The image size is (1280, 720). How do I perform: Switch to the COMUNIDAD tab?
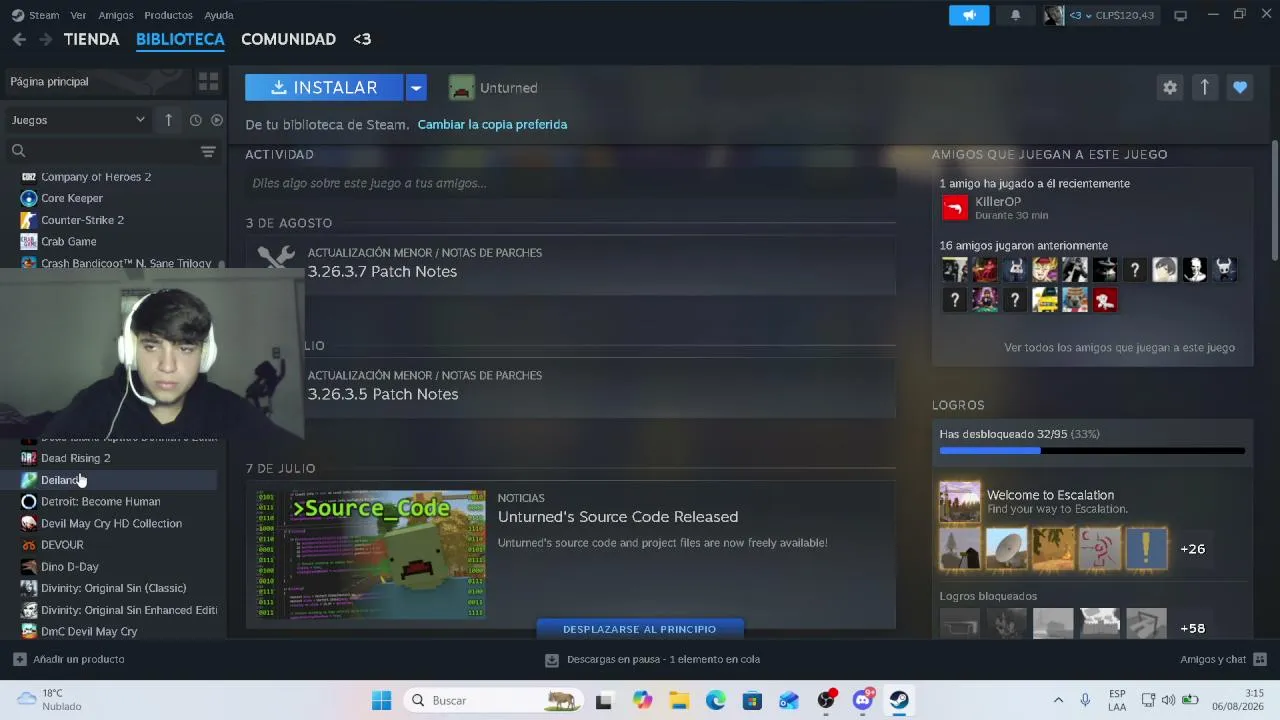pos(288,39)
